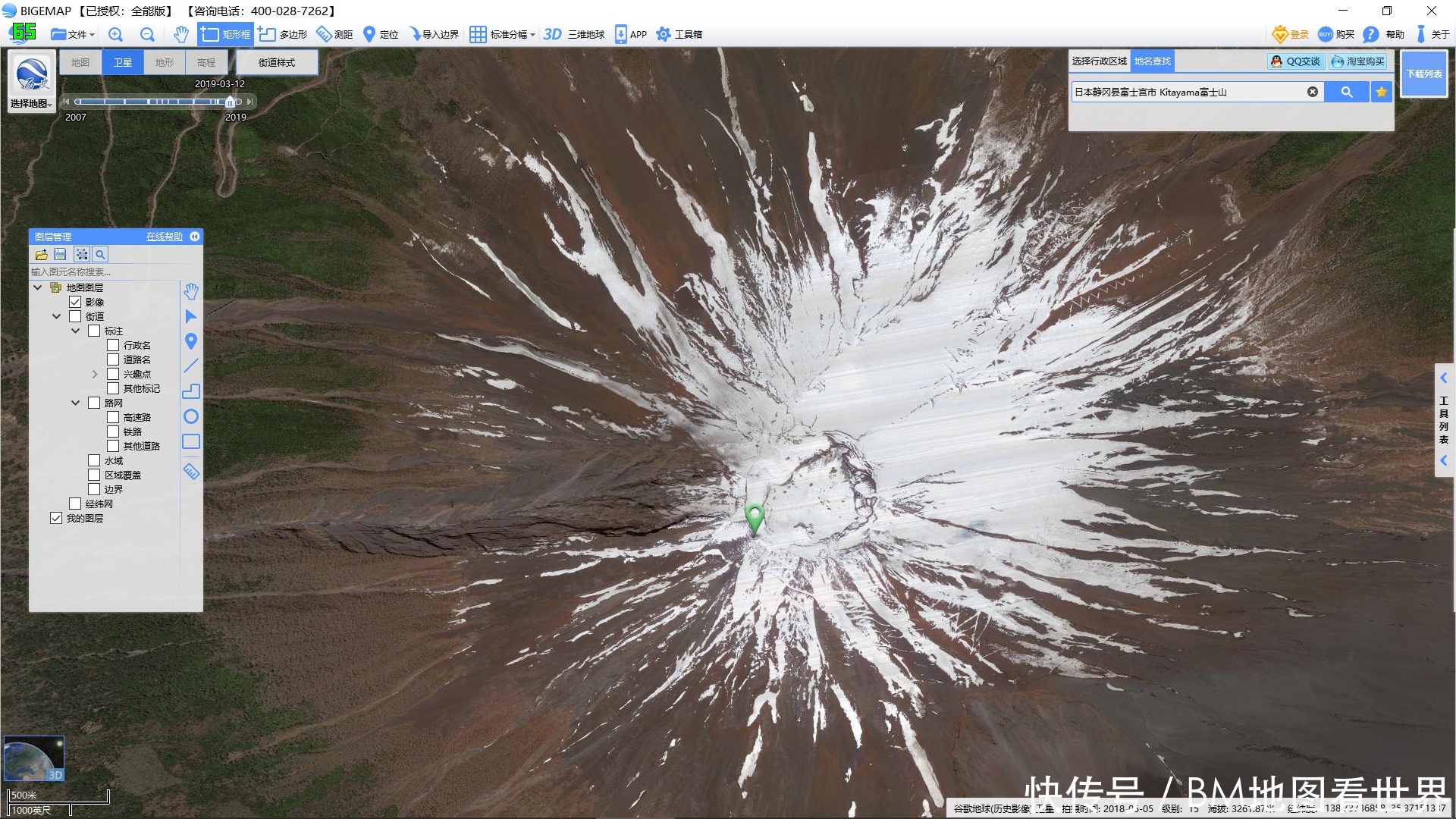Open the 选择地图 dropdown
The image size is (1456, 819).
click(x=31, y=104)
